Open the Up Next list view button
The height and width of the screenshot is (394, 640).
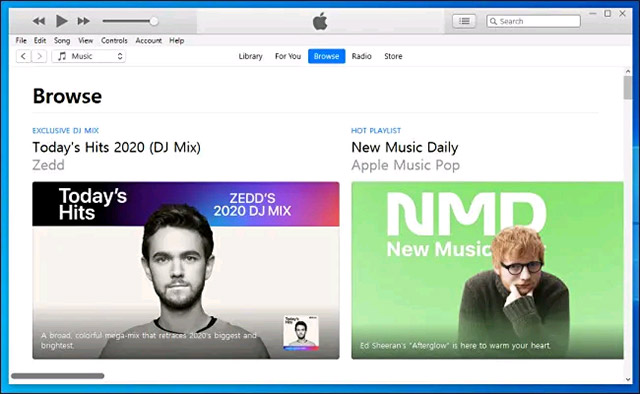[x=464, y=21]
